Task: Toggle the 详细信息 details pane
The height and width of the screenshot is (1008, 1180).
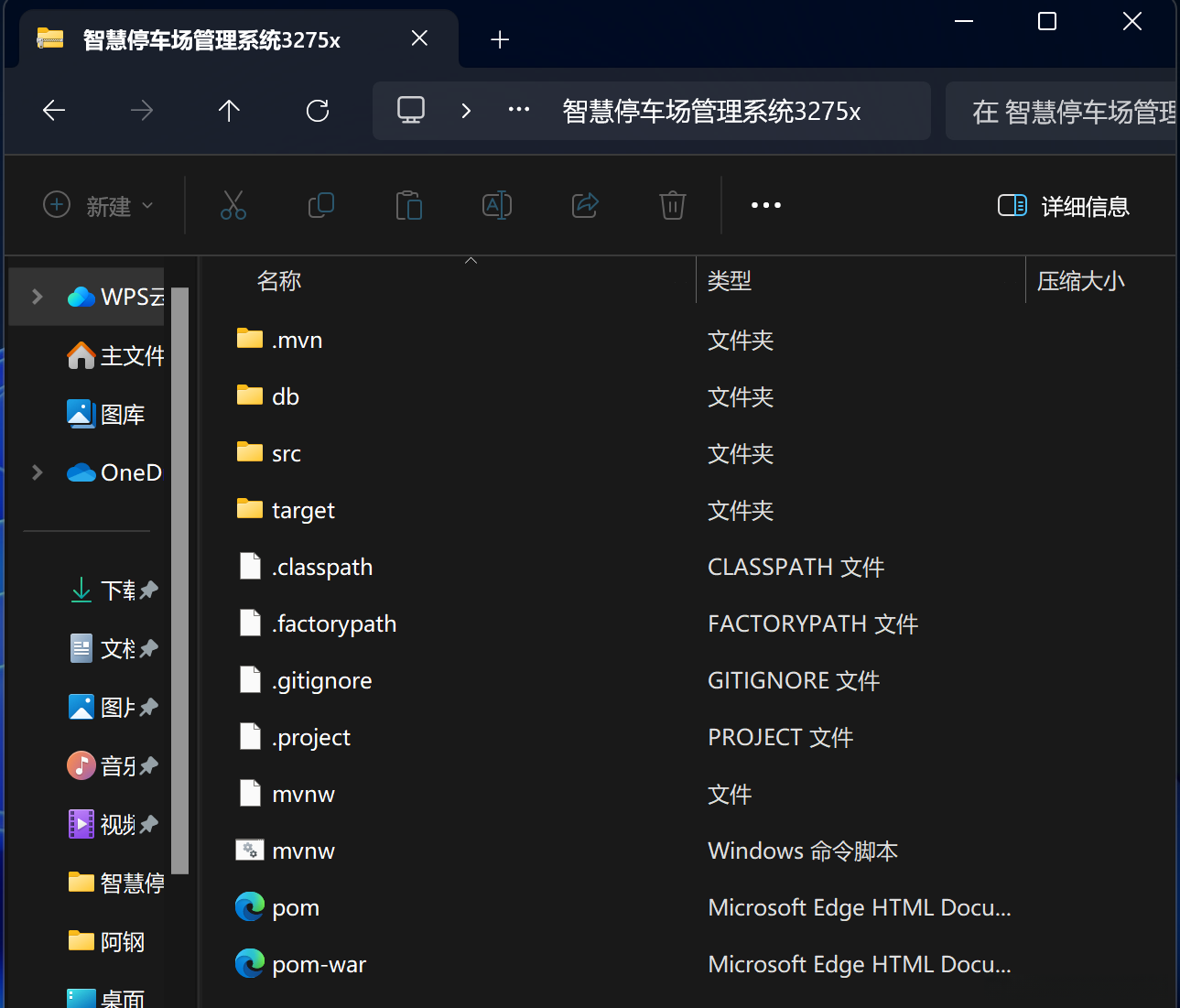Action: [1064, 206]
